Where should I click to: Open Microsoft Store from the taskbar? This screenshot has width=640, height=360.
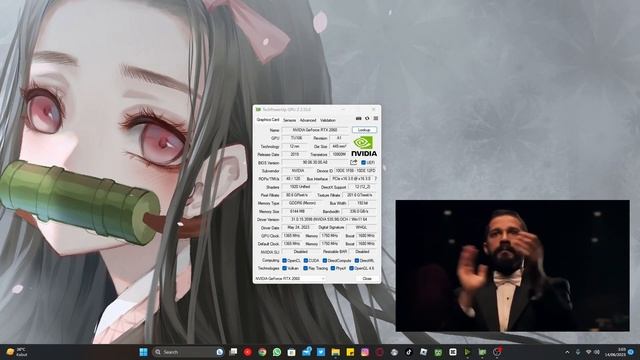click(291, 352)
